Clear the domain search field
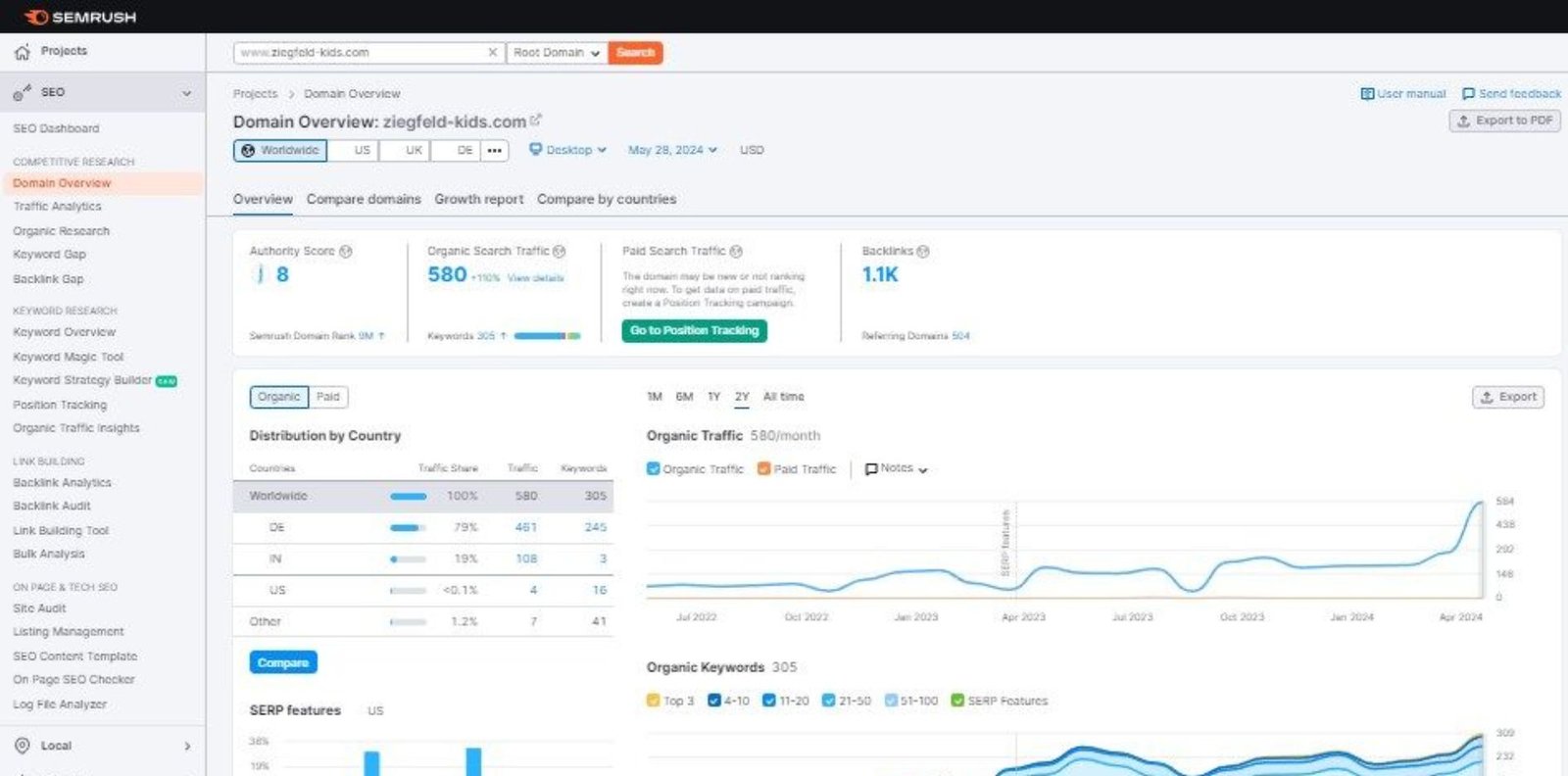This screenshot has height=776, width=1568. pyautogui.click(x=492, y=52)
